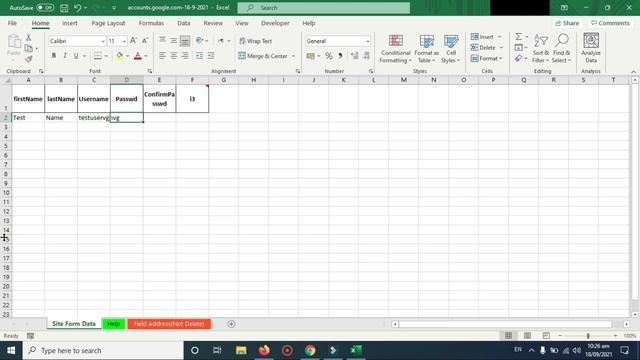The height and width of the screenshot is (360, 640).
Task: Open the File menu
Action: pyautogui.click(x=12, y=23)
